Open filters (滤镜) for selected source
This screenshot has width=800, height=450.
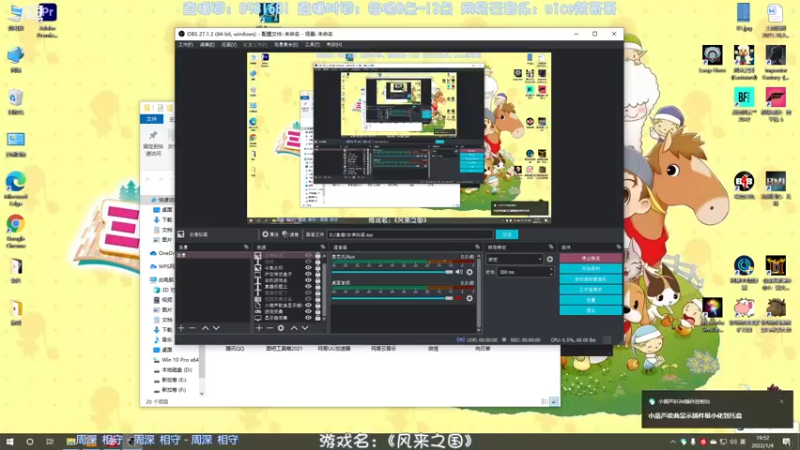(291, 234)
